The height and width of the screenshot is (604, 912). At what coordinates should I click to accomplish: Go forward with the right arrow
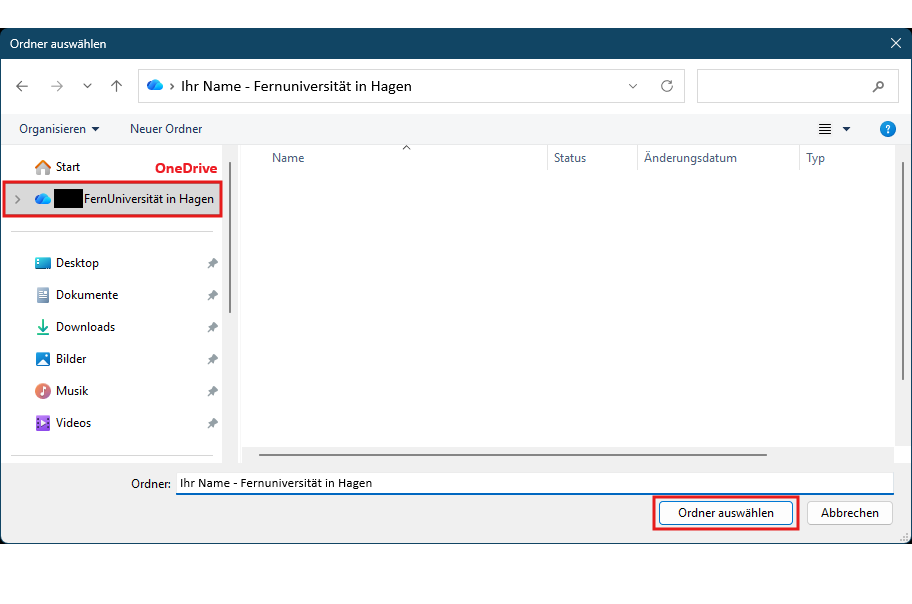click(56, 86)
